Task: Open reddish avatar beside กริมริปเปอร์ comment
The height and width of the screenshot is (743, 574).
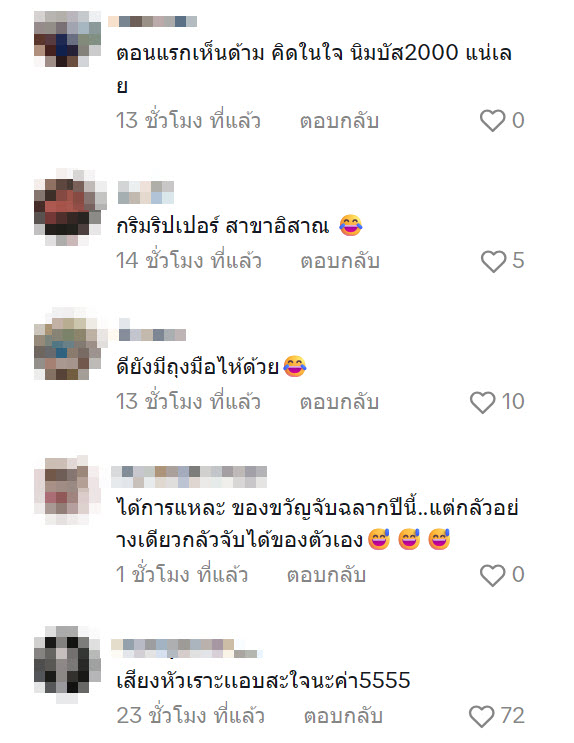Action: pos(70,207)
